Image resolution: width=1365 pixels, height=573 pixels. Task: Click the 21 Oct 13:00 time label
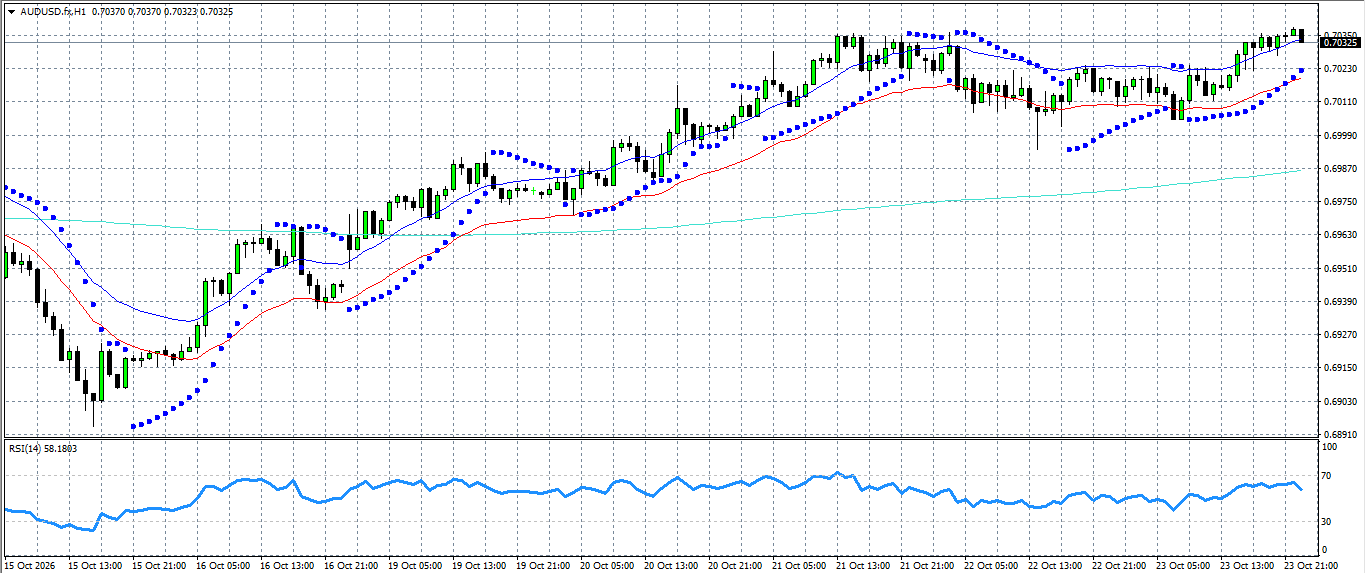862,565
